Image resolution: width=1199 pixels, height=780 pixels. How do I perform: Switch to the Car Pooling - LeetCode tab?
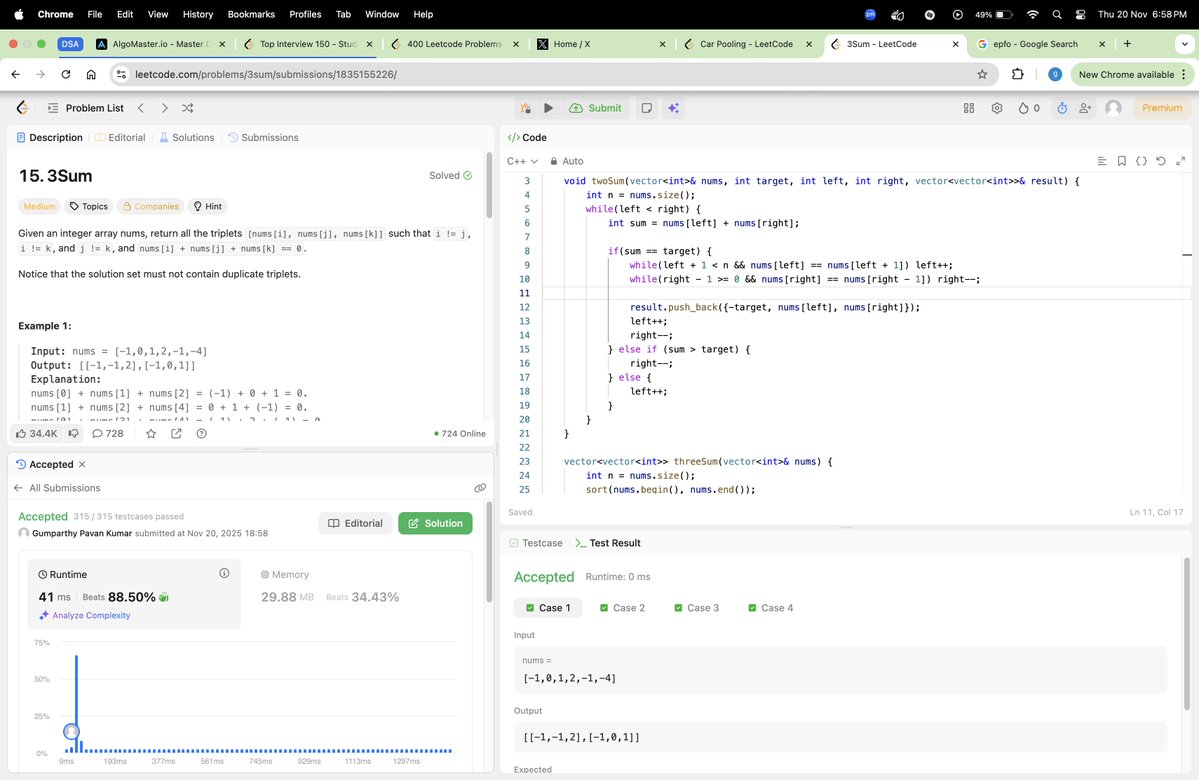[x=746, y=44]
